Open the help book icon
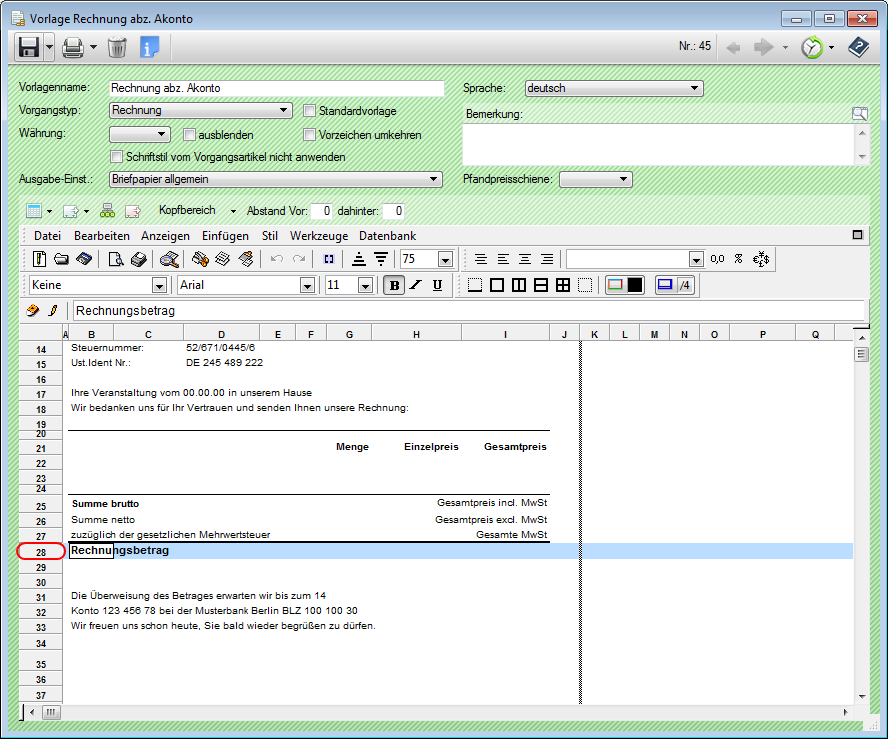 point(858,46)
